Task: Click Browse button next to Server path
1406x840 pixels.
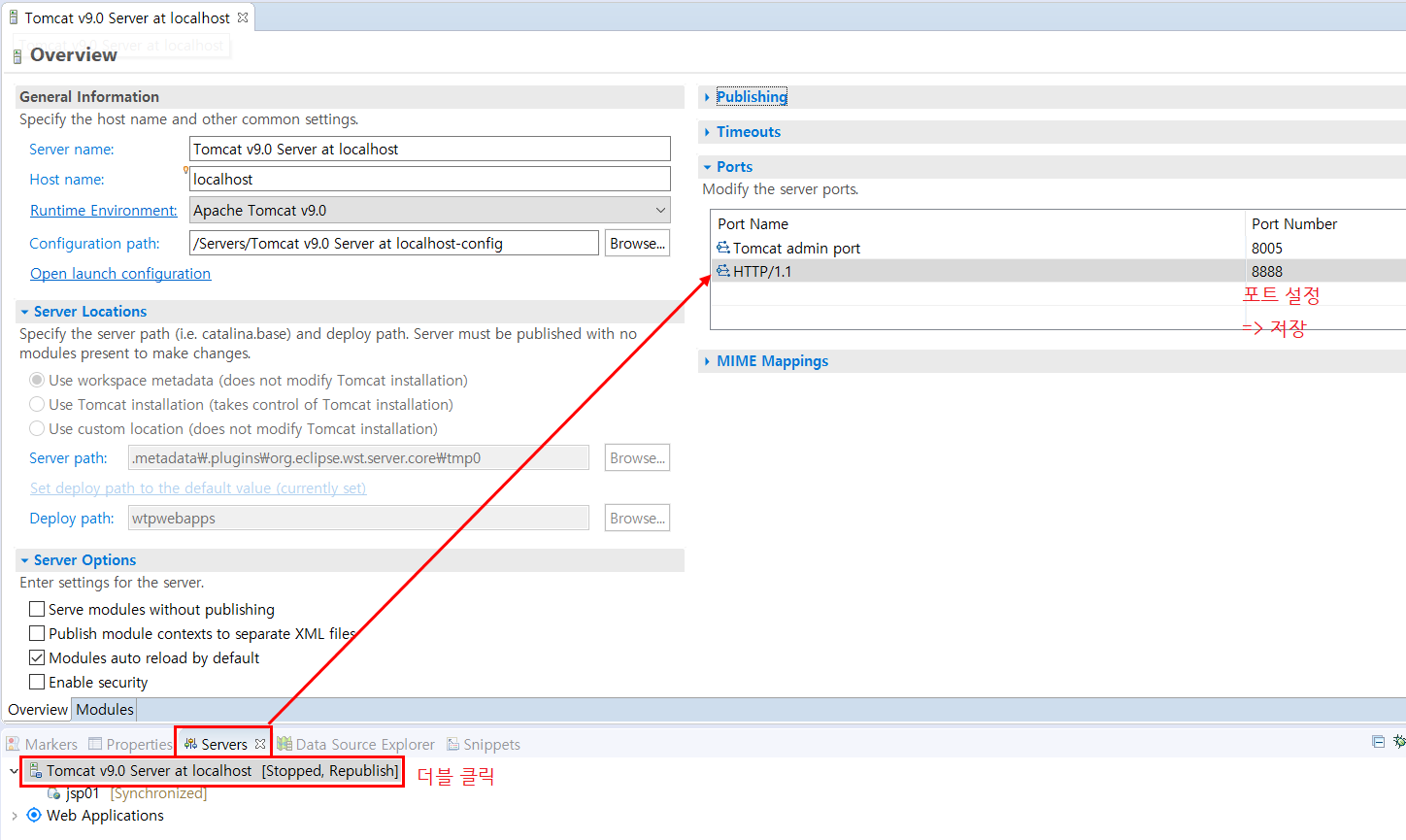Action: point(637,457)
